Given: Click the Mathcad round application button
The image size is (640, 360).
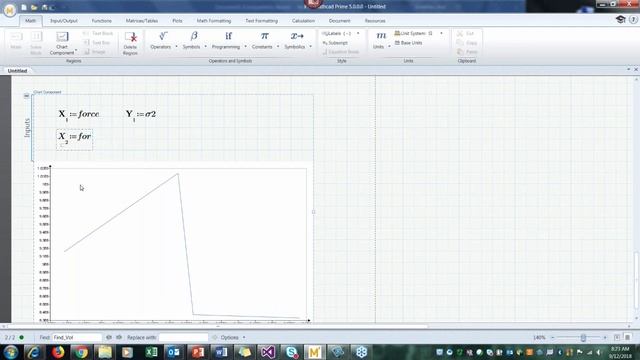Looking at the screenshot, I should (x=9, y=10).
